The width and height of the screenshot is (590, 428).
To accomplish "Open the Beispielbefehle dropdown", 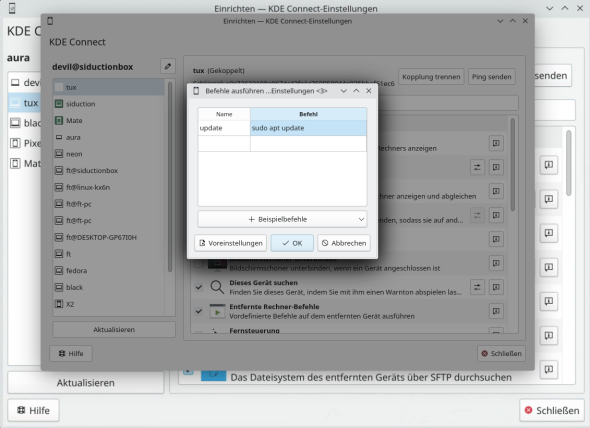I will [282, 219].
